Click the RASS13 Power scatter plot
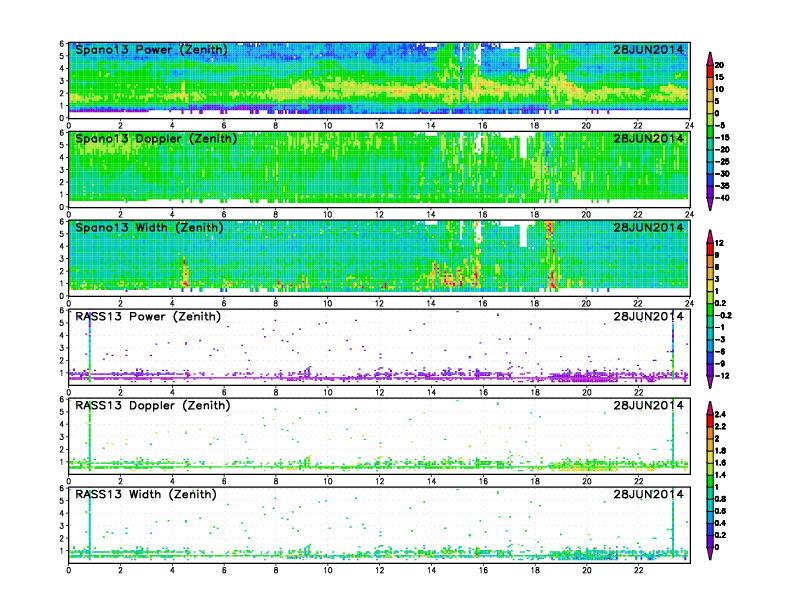 pyautogui.click(x=379, y=347)
